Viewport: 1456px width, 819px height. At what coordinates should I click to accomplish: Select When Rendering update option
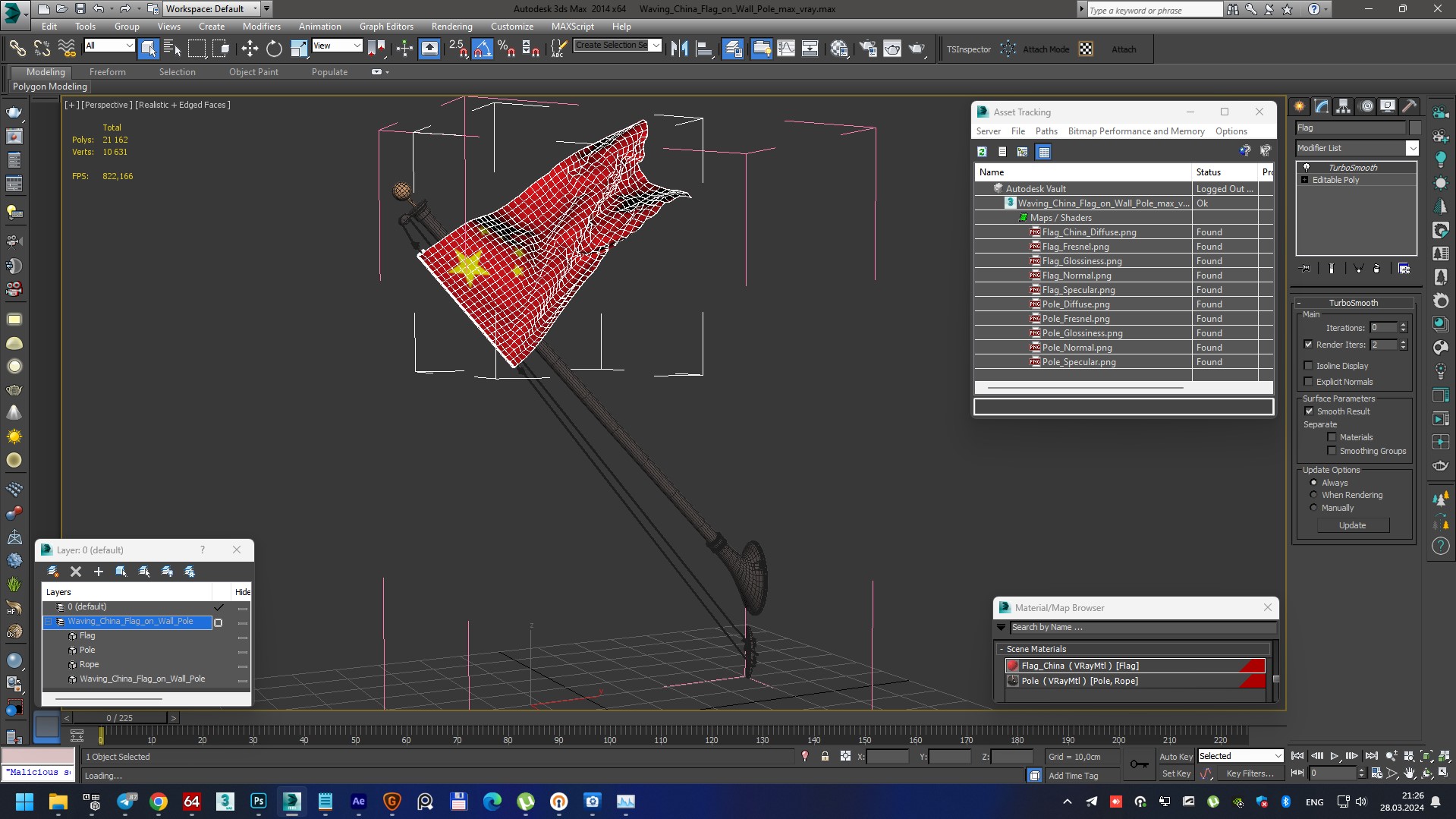1313,495
